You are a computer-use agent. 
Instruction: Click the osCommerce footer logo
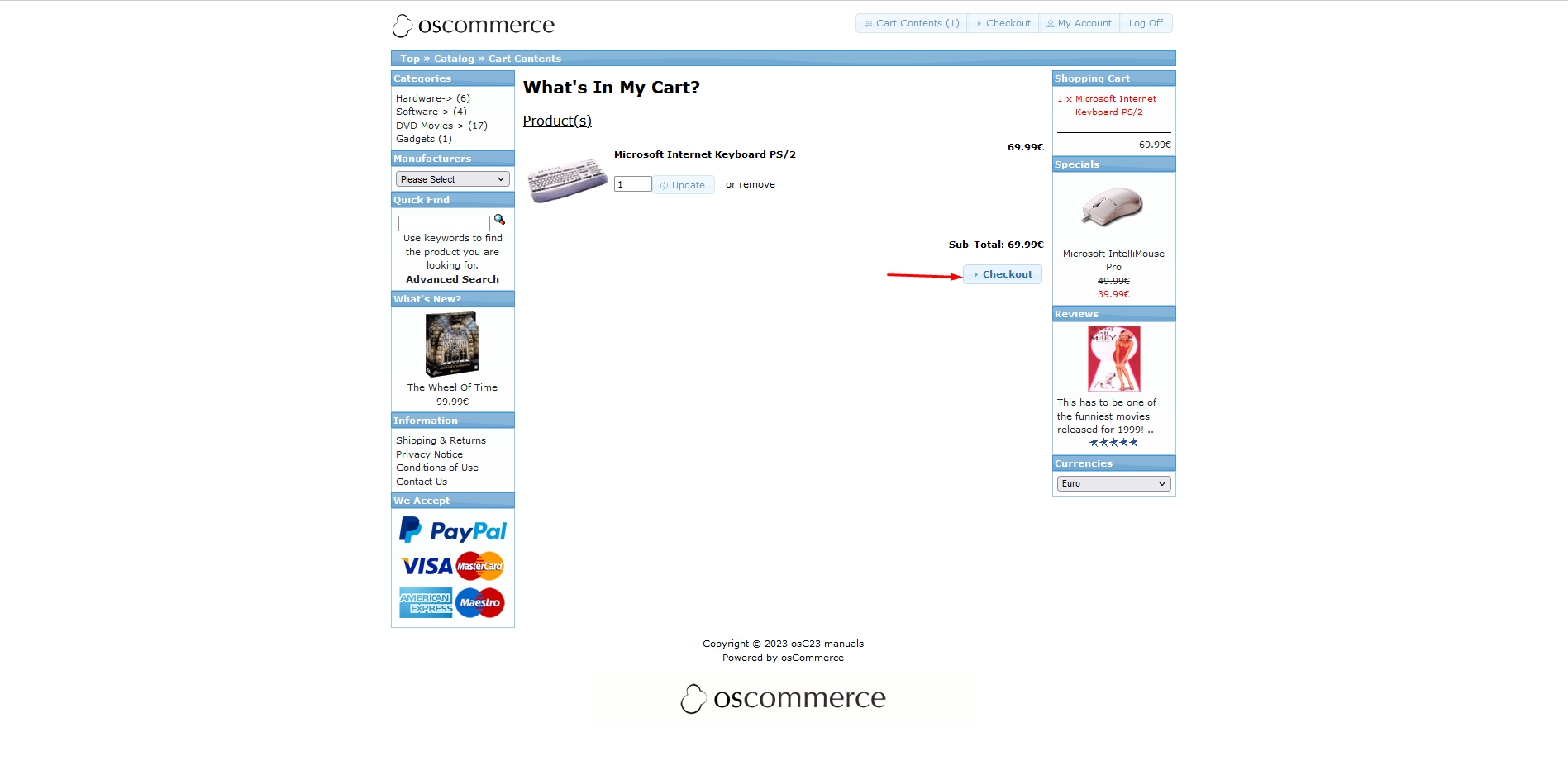pyautogui.click(x=784, y=699)
